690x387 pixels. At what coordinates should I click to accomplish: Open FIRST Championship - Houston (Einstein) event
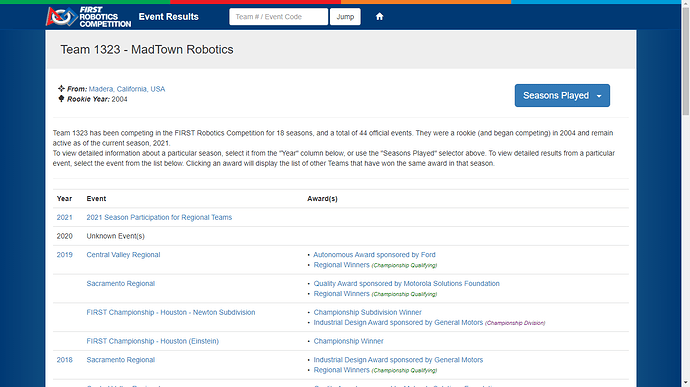pos(152,341)
